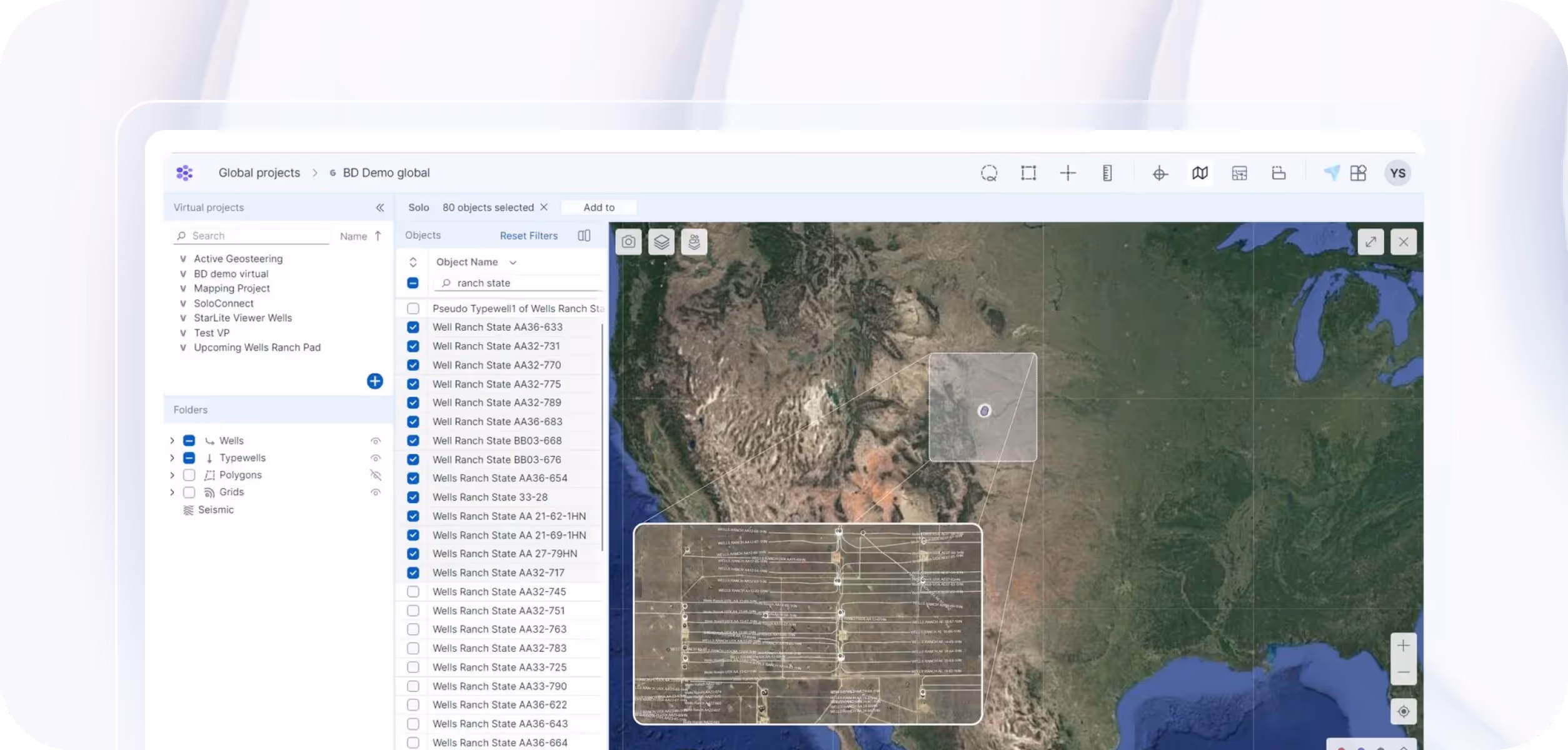Check Wells Ranch State AA33-725

[413, 667]
